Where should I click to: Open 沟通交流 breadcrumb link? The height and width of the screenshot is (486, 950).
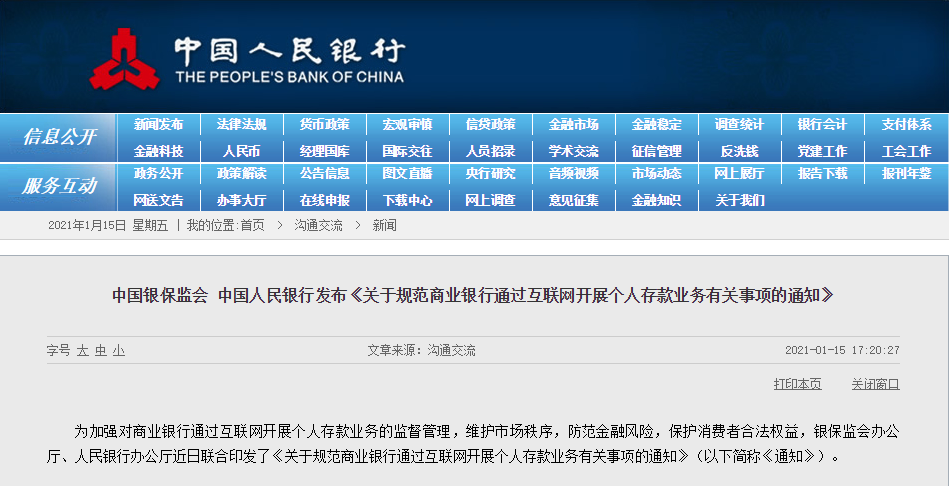coord(318,226)
